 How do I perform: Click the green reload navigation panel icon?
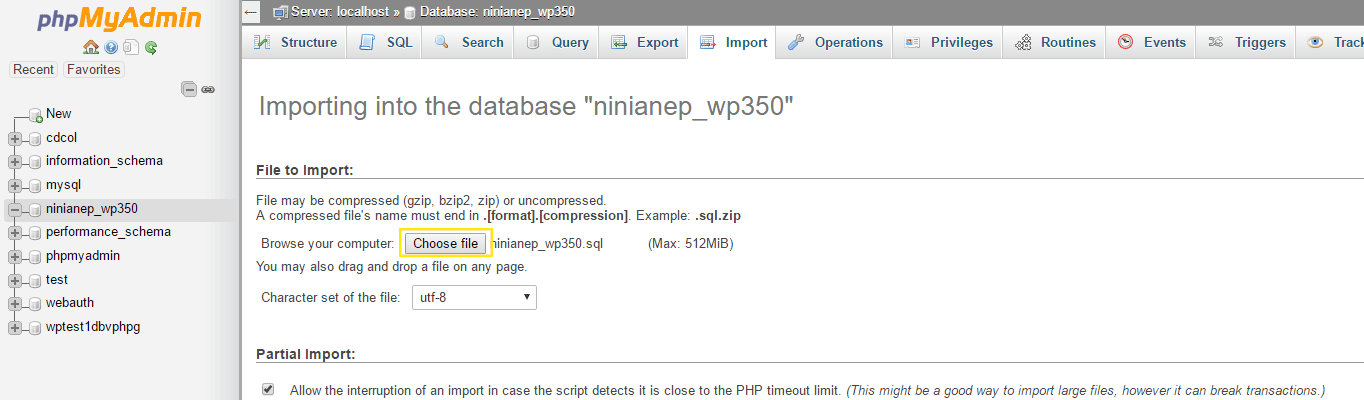(151, 47)
